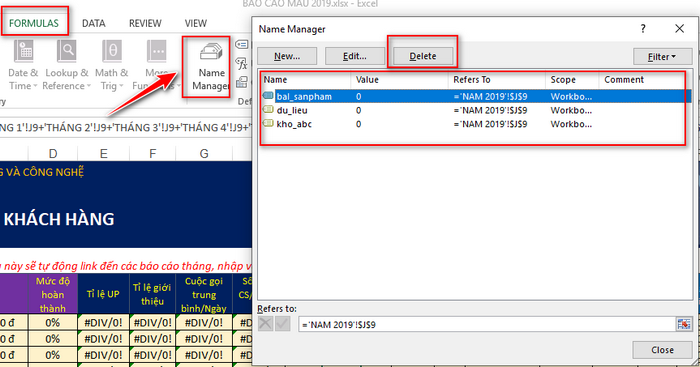Click New... button in Name Manager
700x367 pixels.
tap(287, 56)
